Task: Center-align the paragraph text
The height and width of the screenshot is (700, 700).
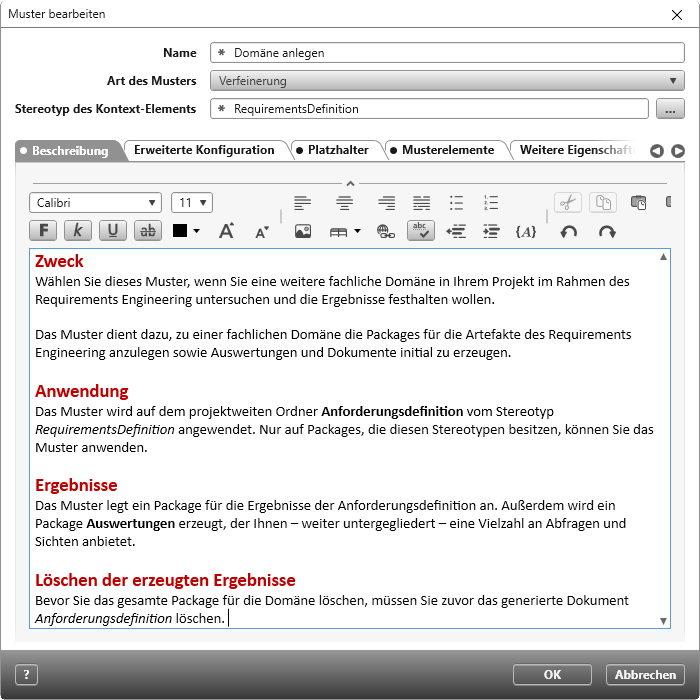Action: (345, 203)
